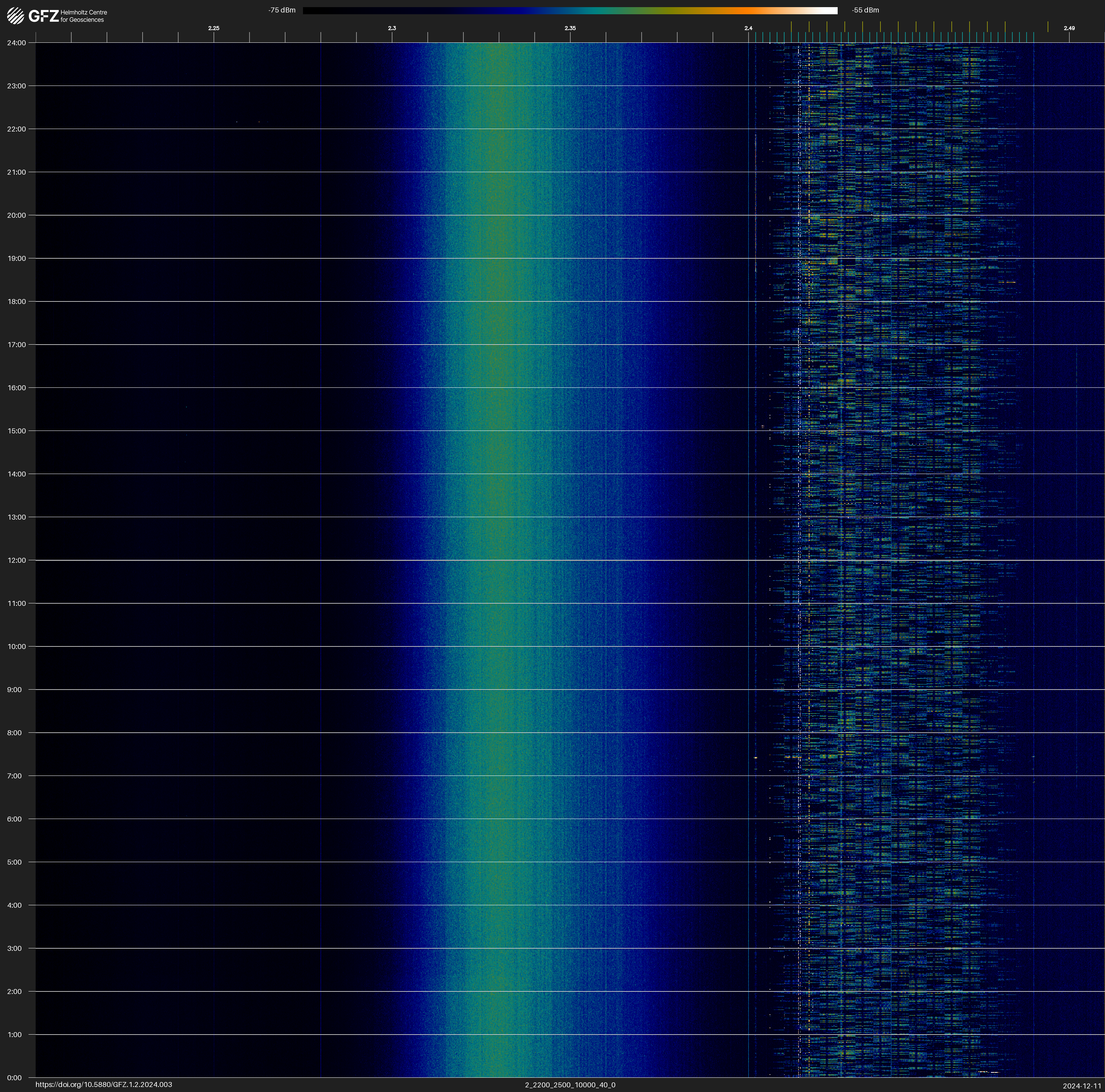1105x1092 pixels.
Task: Click the 2.49 frequency axis label
Action: click(1068, 28)
